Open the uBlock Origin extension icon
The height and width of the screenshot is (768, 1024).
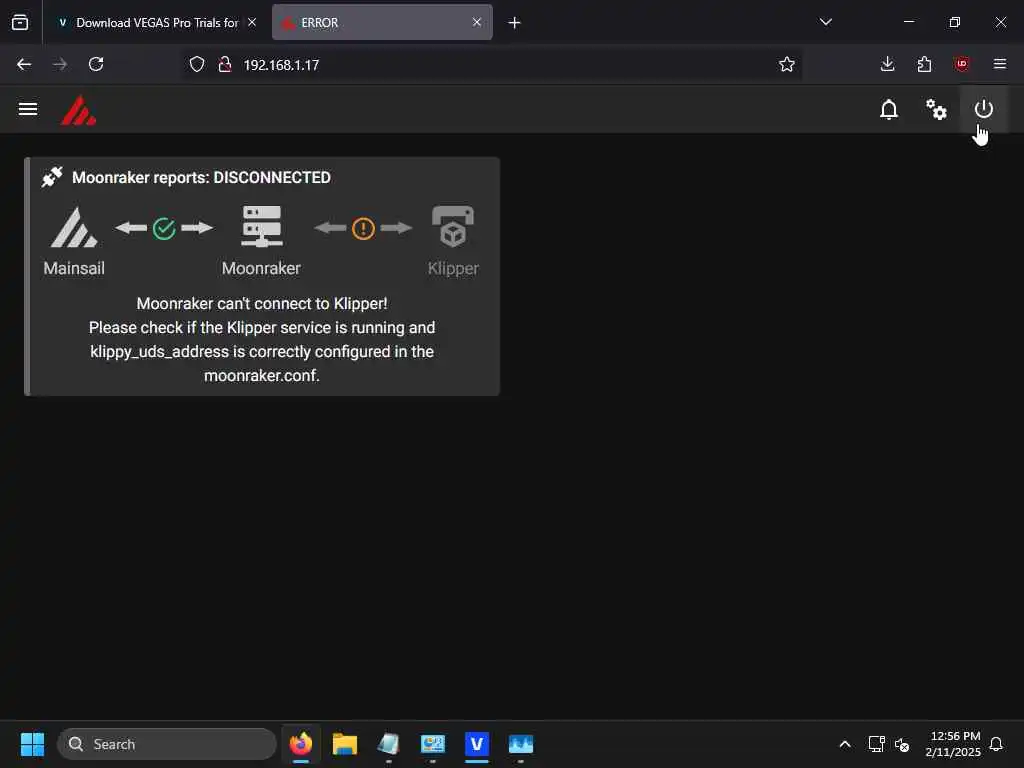point(961,64)
